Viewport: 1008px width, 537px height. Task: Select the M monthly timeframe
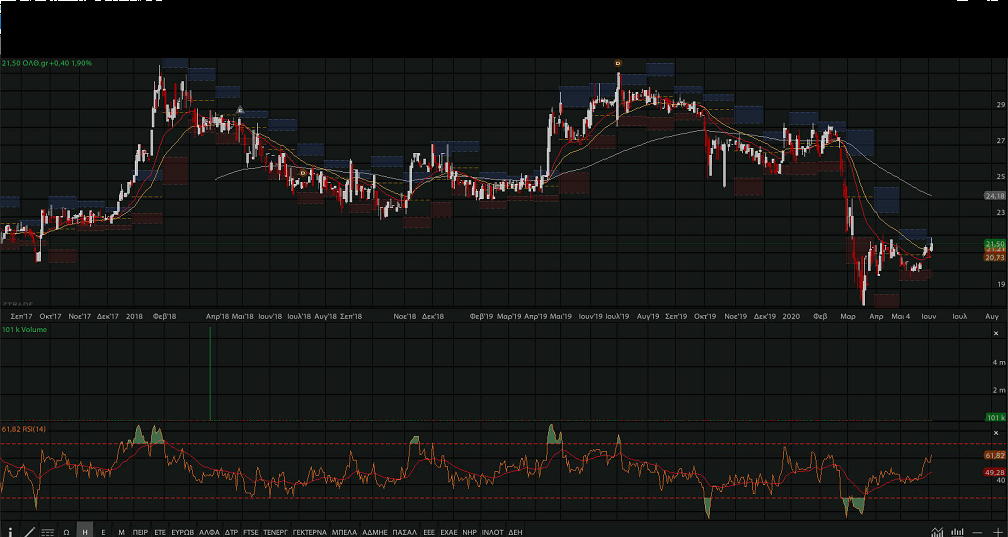pyautogui.click(x=121, y=532)
